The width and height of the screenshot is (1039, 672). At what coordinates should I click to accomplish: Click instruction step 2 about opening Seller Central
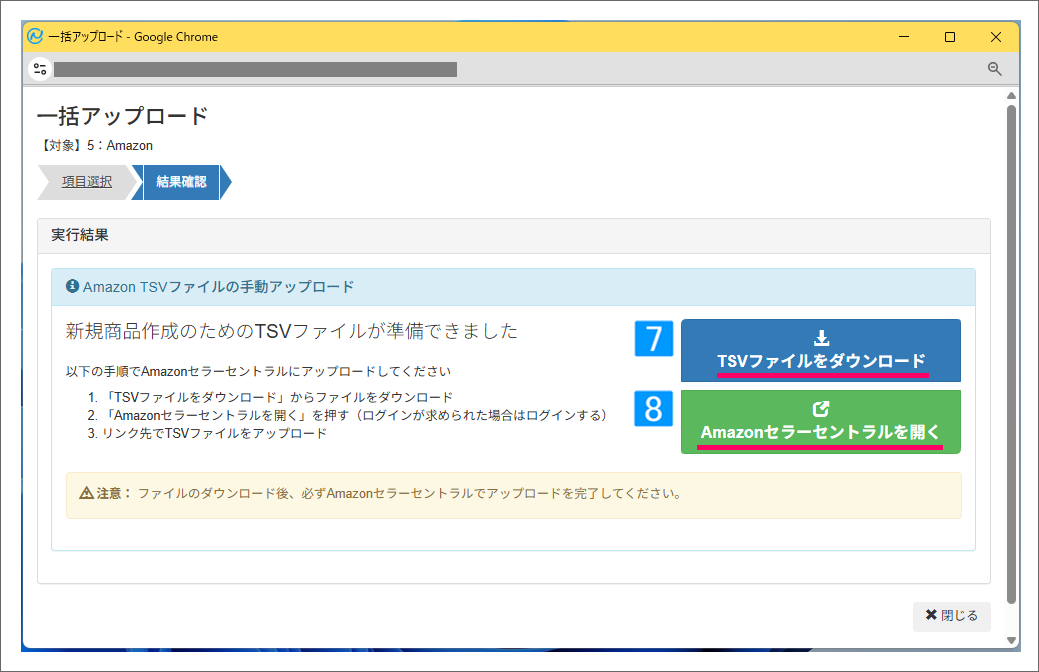click(x=347, y=416)
